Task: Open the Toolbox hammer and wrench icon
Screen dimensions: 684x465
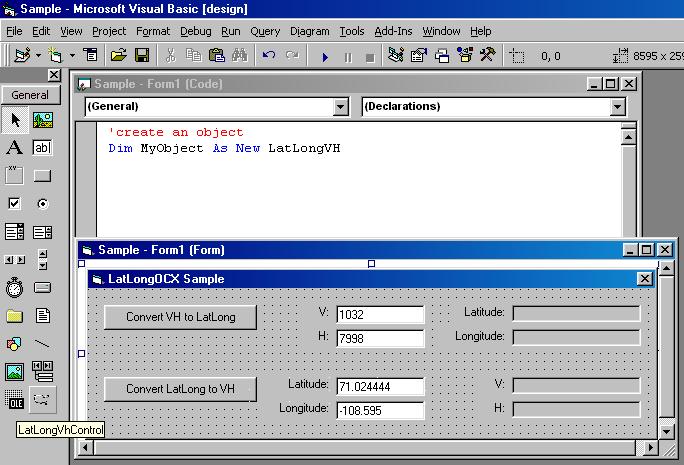Action: tap(488, 55)
